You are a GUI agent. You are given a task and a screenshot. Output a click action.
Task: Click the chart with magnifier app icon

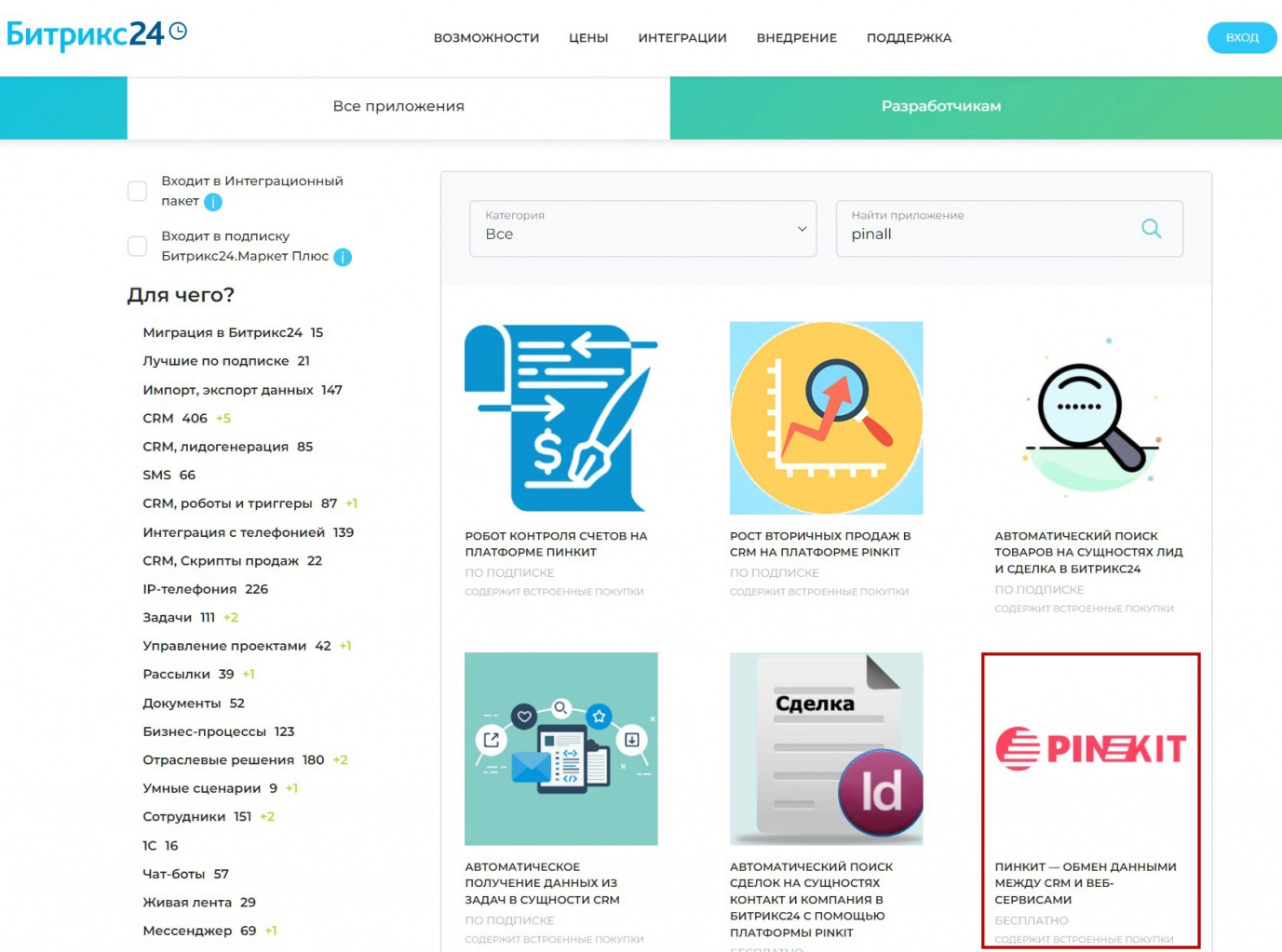tap(826, 417)
